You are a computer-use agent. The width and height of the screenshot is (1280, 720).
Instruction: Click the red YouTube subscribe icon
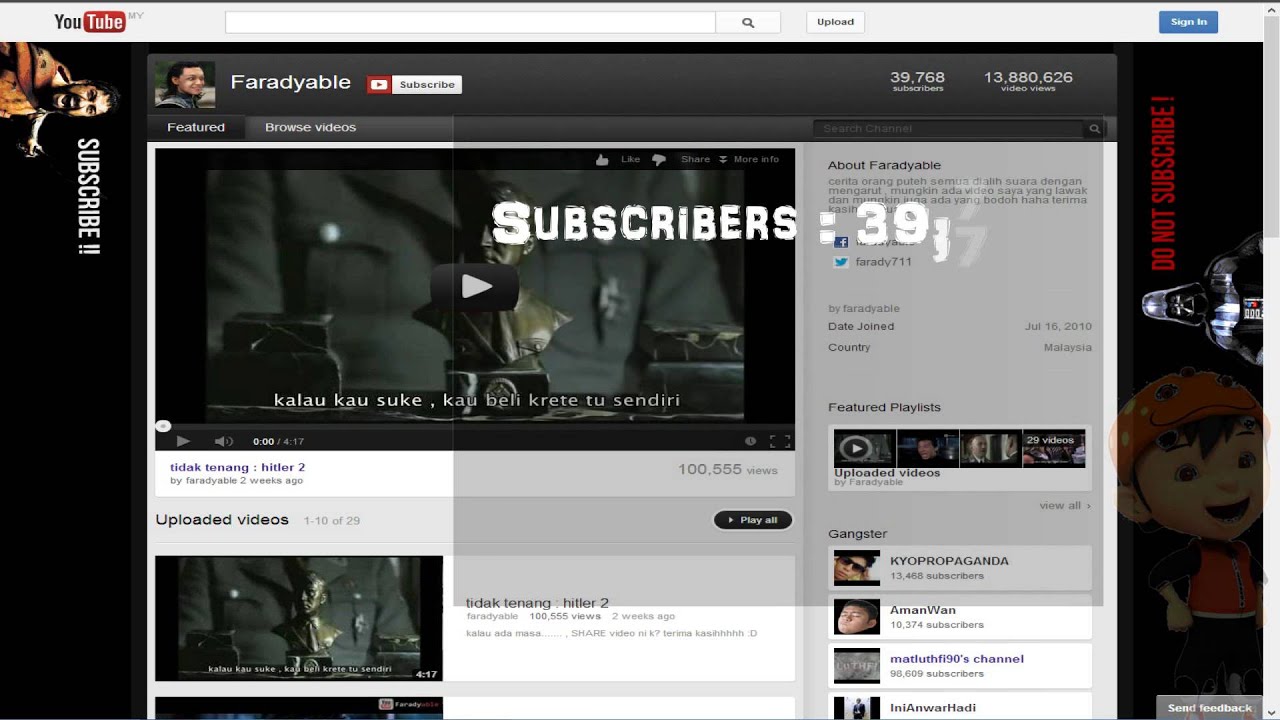click(379, 85)
